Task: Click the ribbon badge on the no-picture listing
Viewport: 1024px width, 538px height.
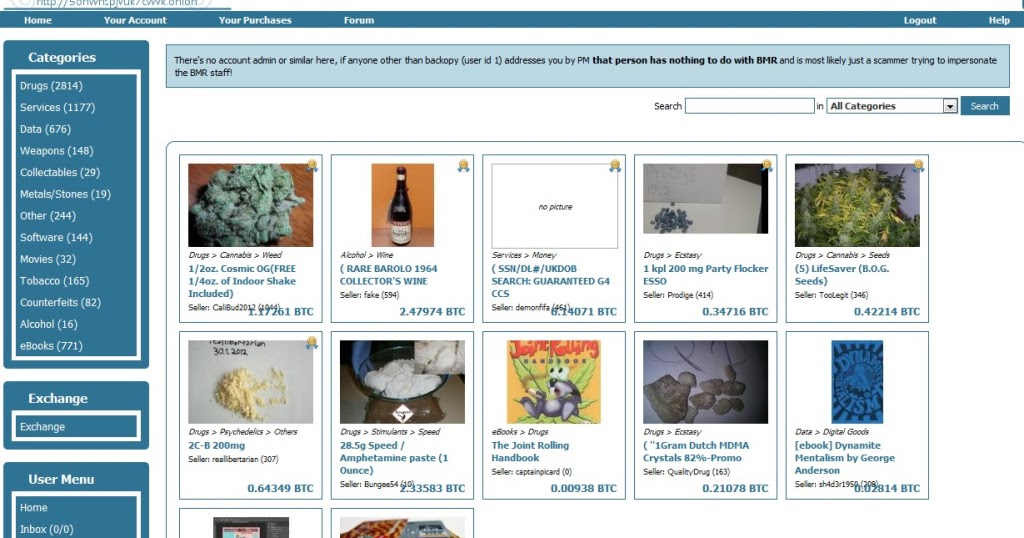Action: point(615,166)
